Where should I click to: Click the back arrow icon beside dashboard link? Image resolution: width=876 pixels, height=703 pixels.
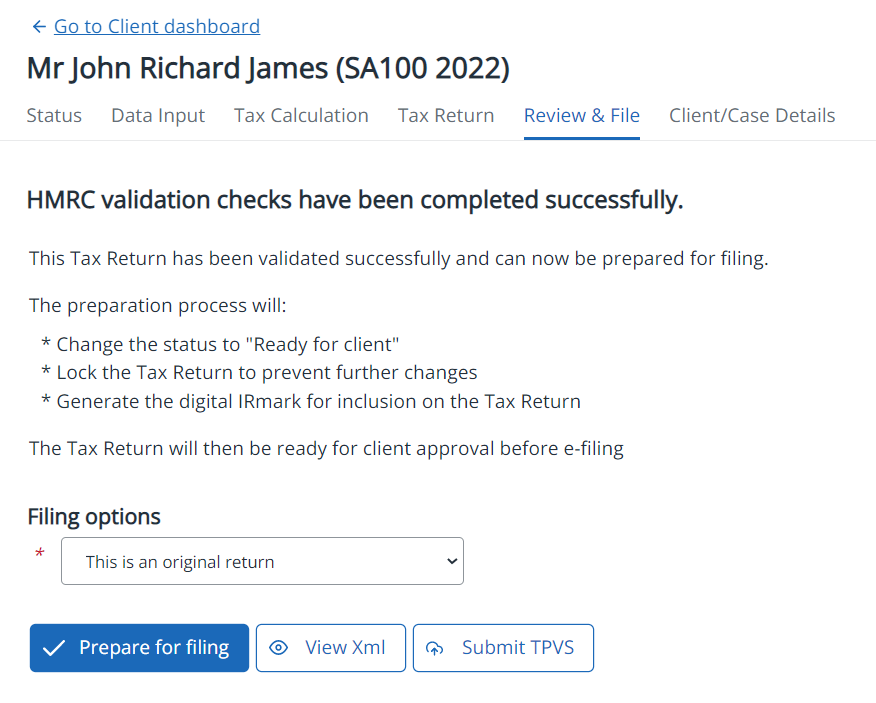pos(39,27)
